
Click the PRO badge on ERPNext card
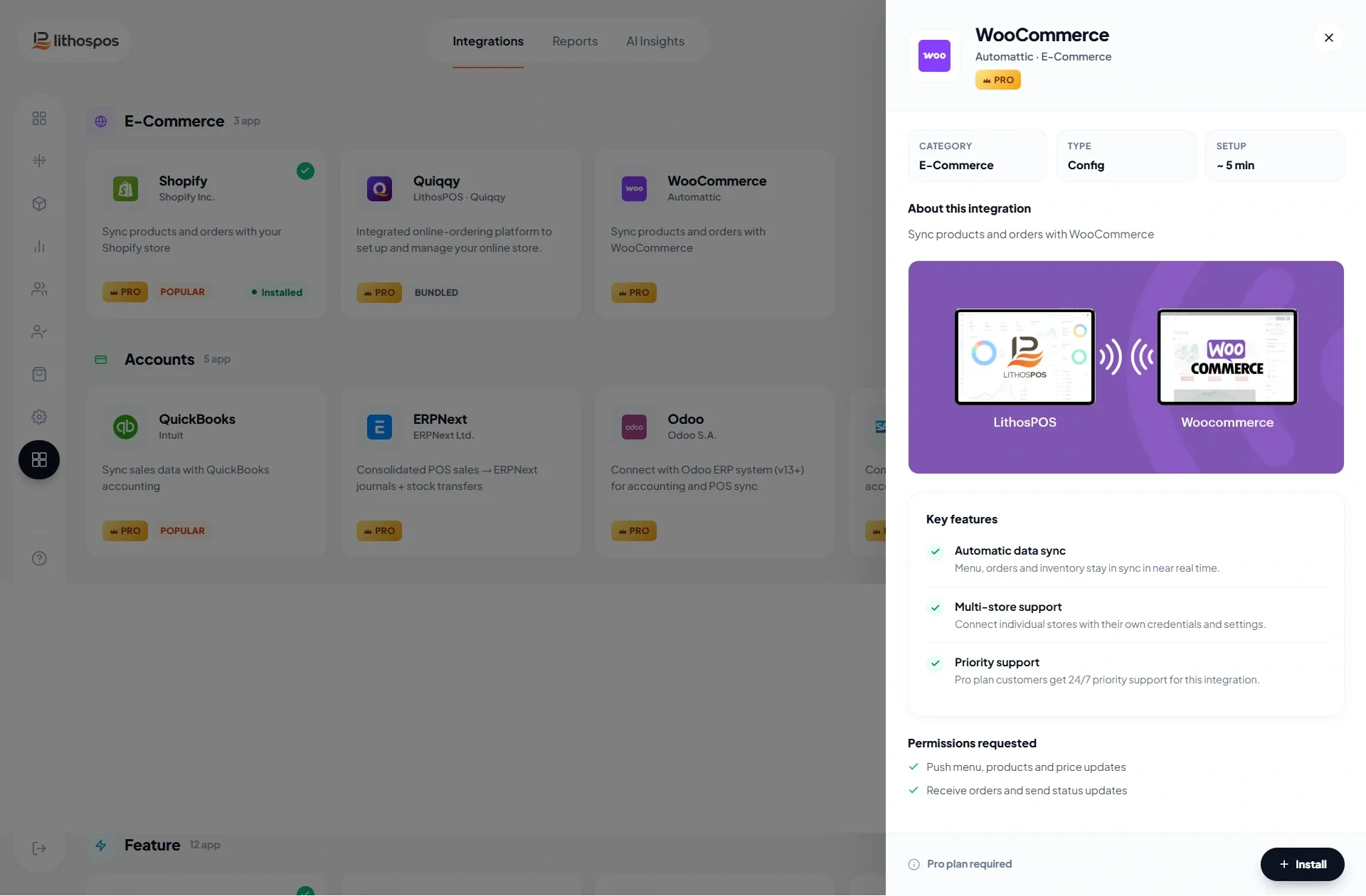pyautogui.click(x=379, y=530)
